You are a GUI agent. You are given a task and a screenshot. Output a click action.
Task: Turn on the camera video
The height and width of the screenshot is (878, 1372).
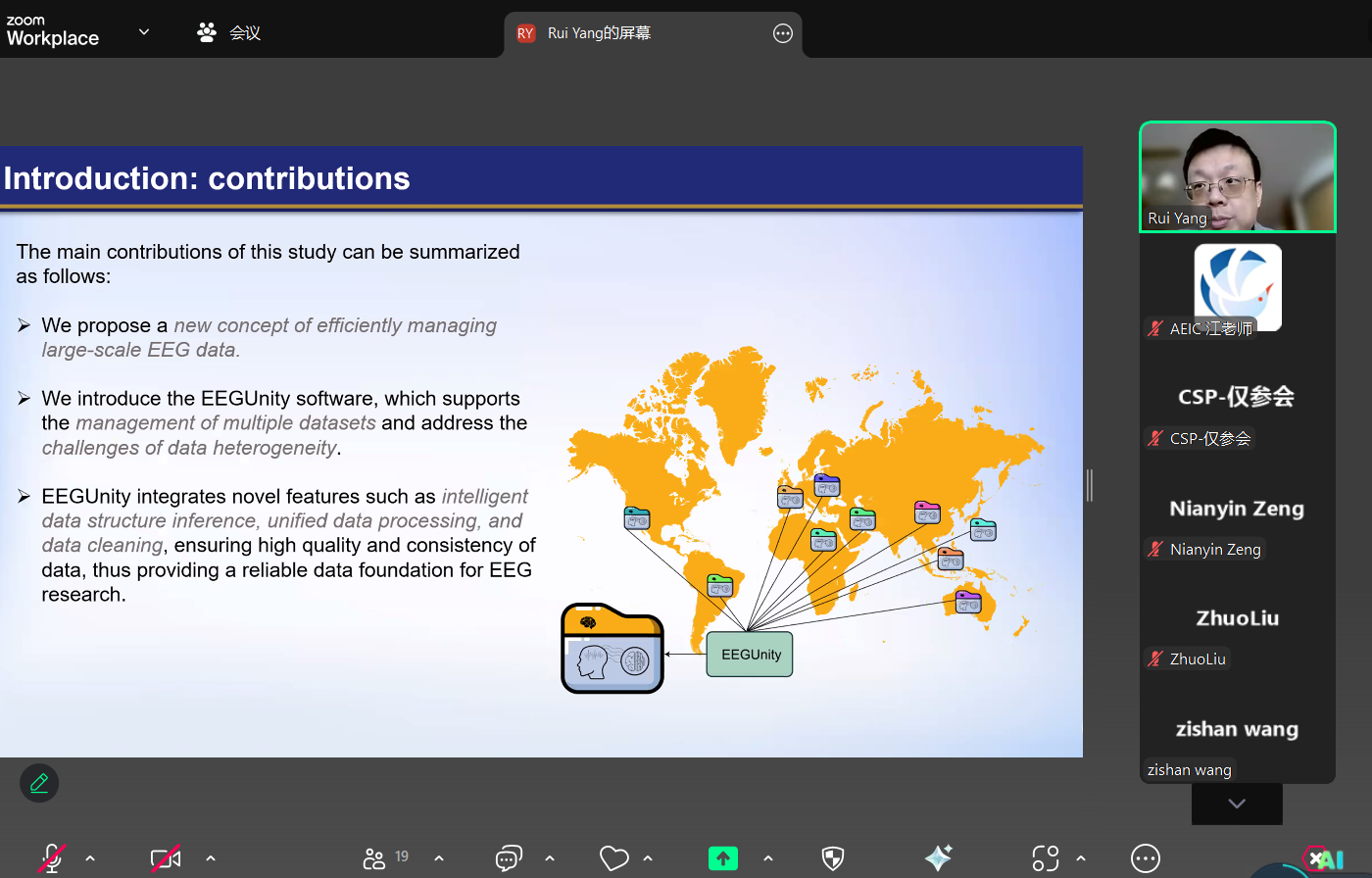coord(165,858)
